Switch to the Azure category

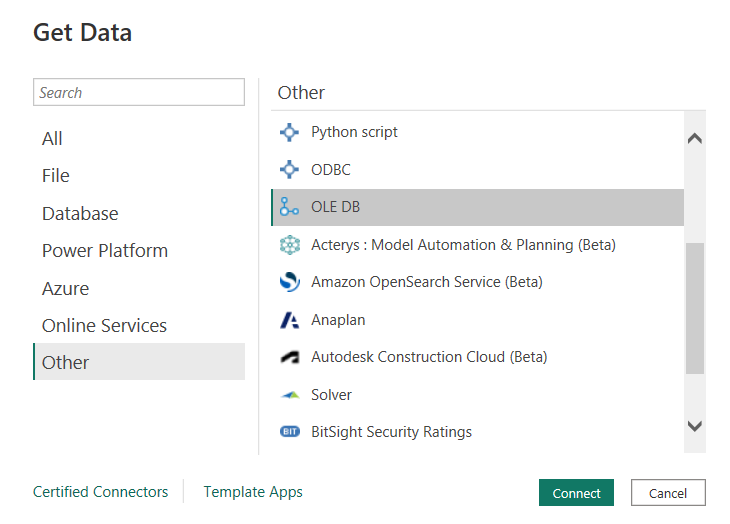tap(65, 289)
